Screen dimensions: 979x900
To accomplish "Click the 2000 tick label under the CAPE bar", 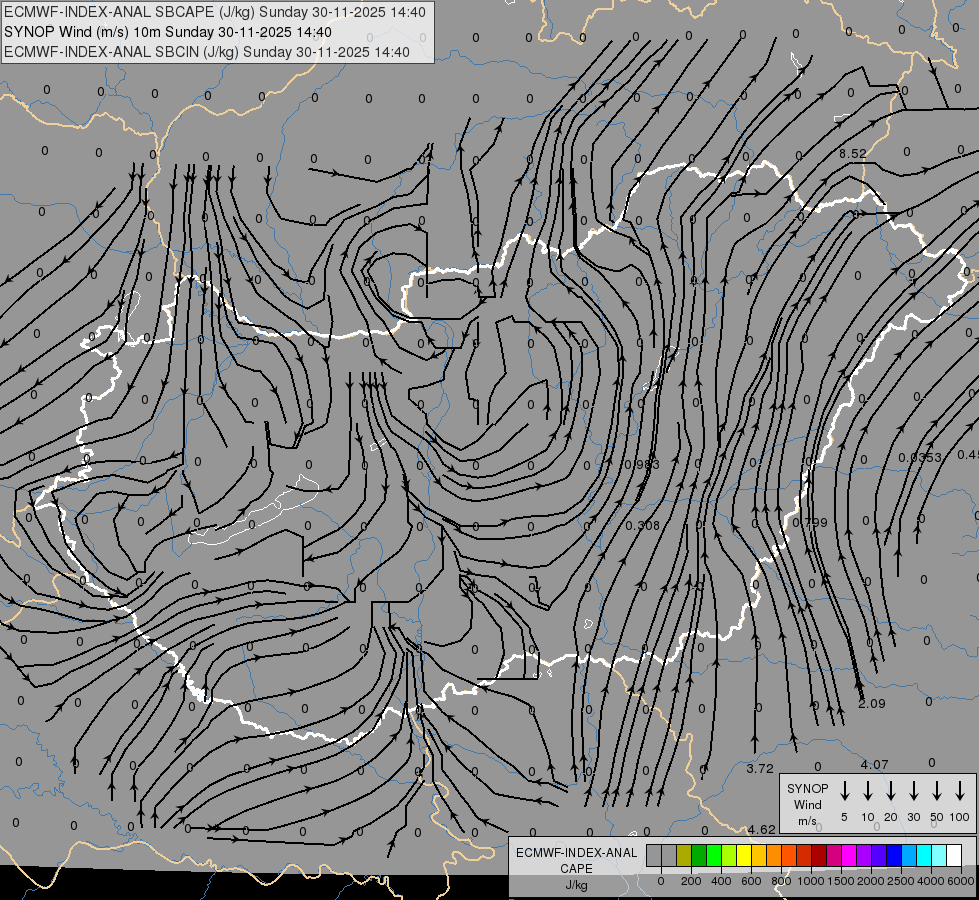I will [871, 881].
